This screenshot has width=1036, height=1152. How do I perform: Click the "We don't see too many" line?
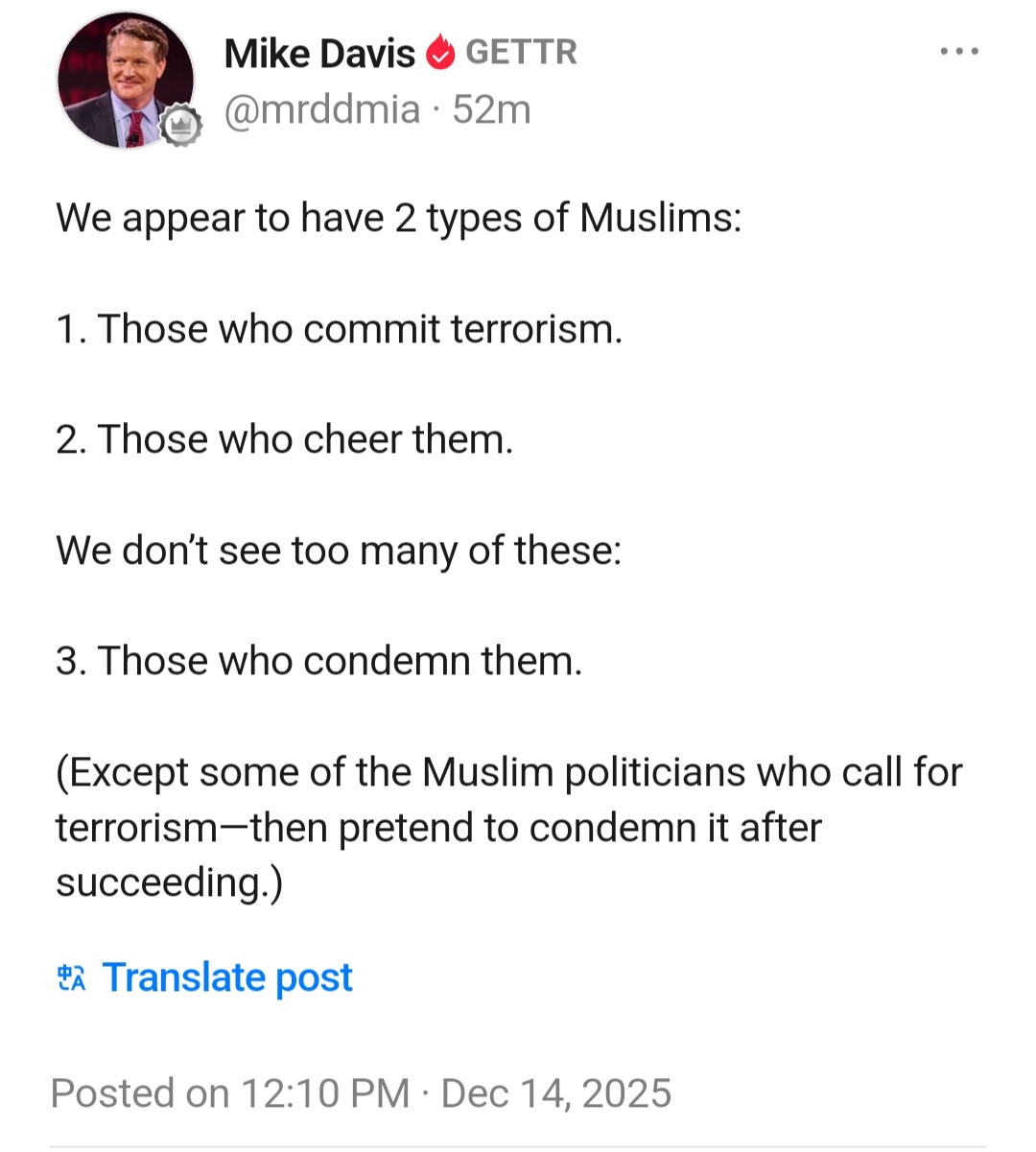click(339, 551)
